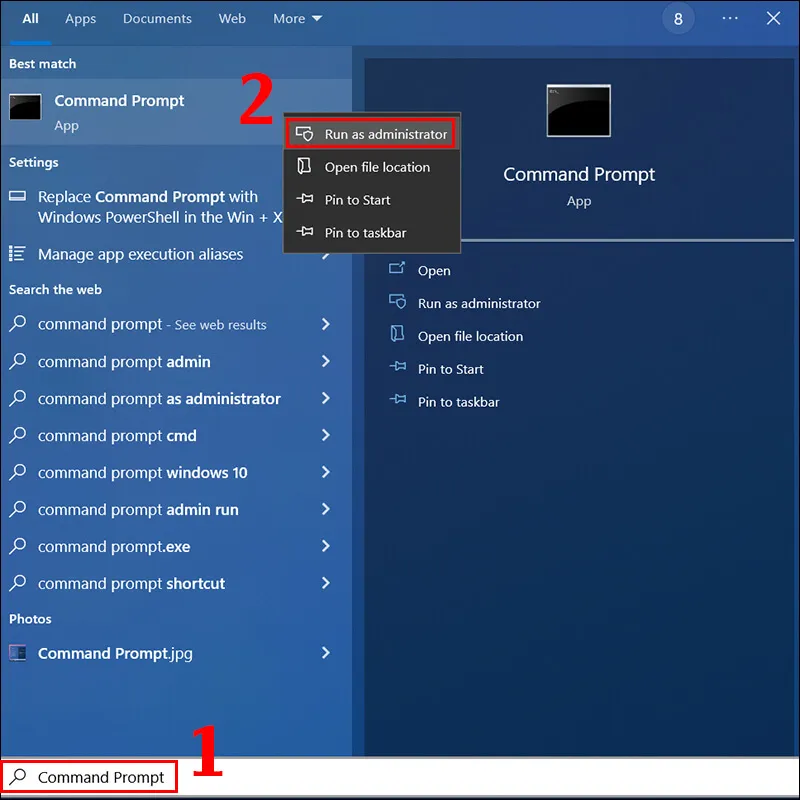Open the three-dots options menu

coord(730,18)
